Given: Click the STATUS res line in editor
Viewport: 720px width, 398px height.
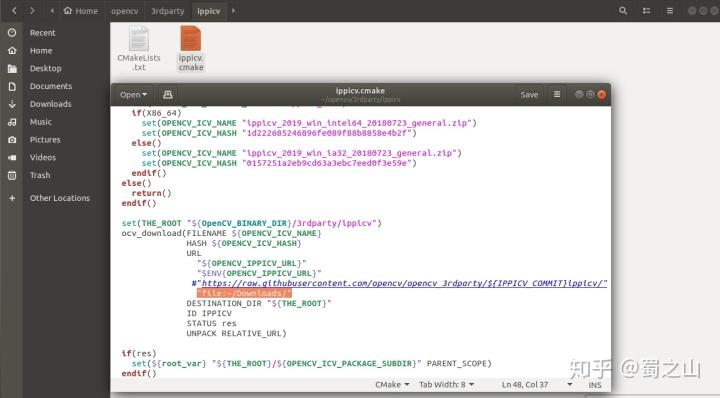Looking at the screenshot, I should coord(211,324).
